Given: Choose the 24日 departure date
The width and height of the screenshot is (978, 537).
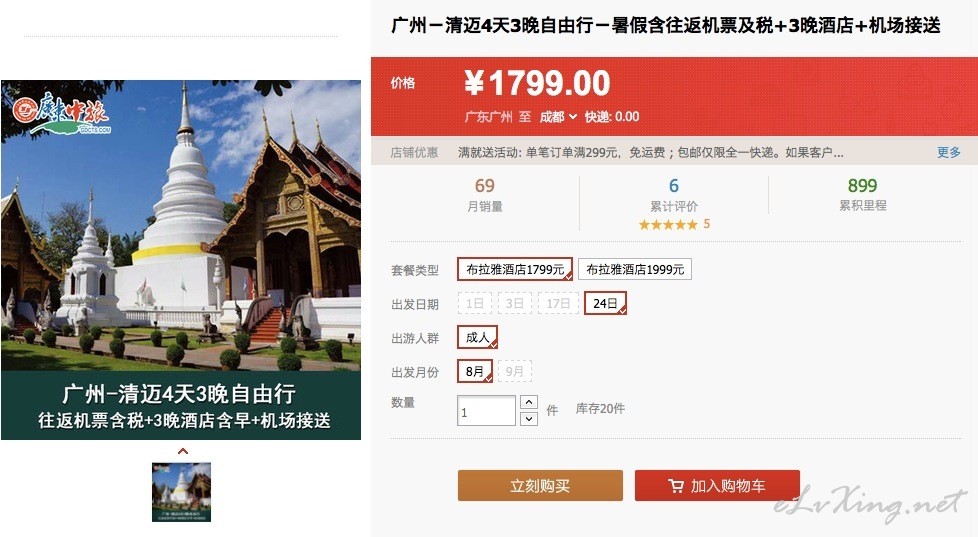Looking at the screenshot, I should pyautogui.click(x=605, y=304).
